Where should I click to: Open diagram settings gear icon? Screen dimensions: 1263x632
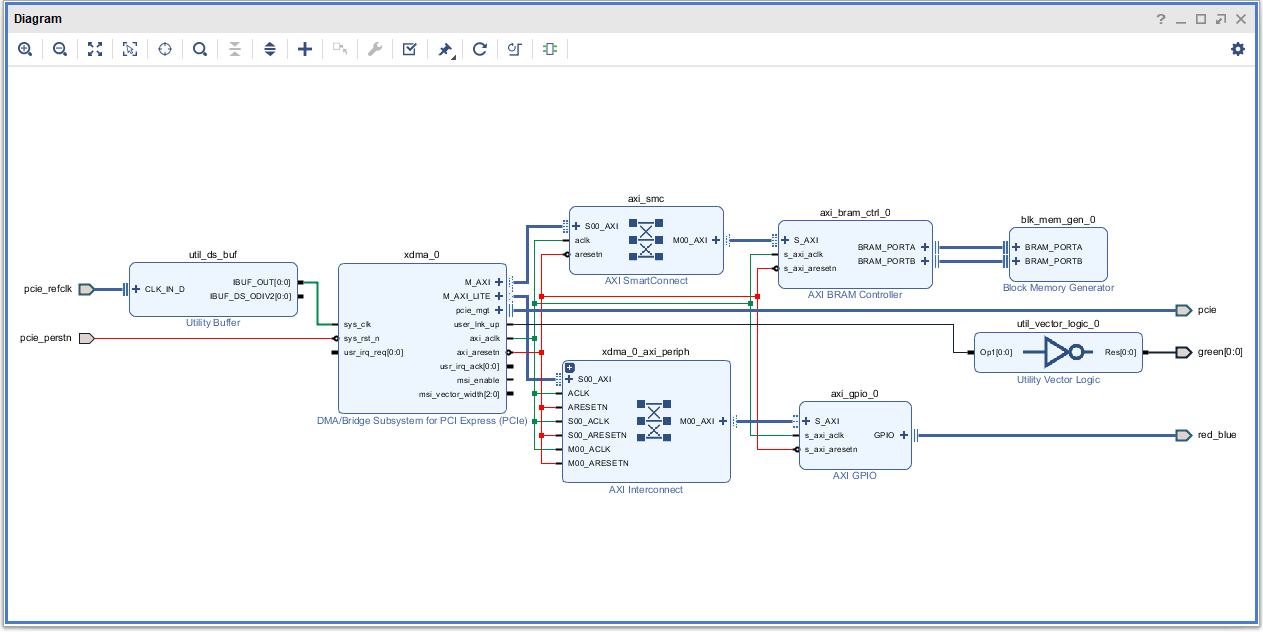click(x=1238, y=49)
